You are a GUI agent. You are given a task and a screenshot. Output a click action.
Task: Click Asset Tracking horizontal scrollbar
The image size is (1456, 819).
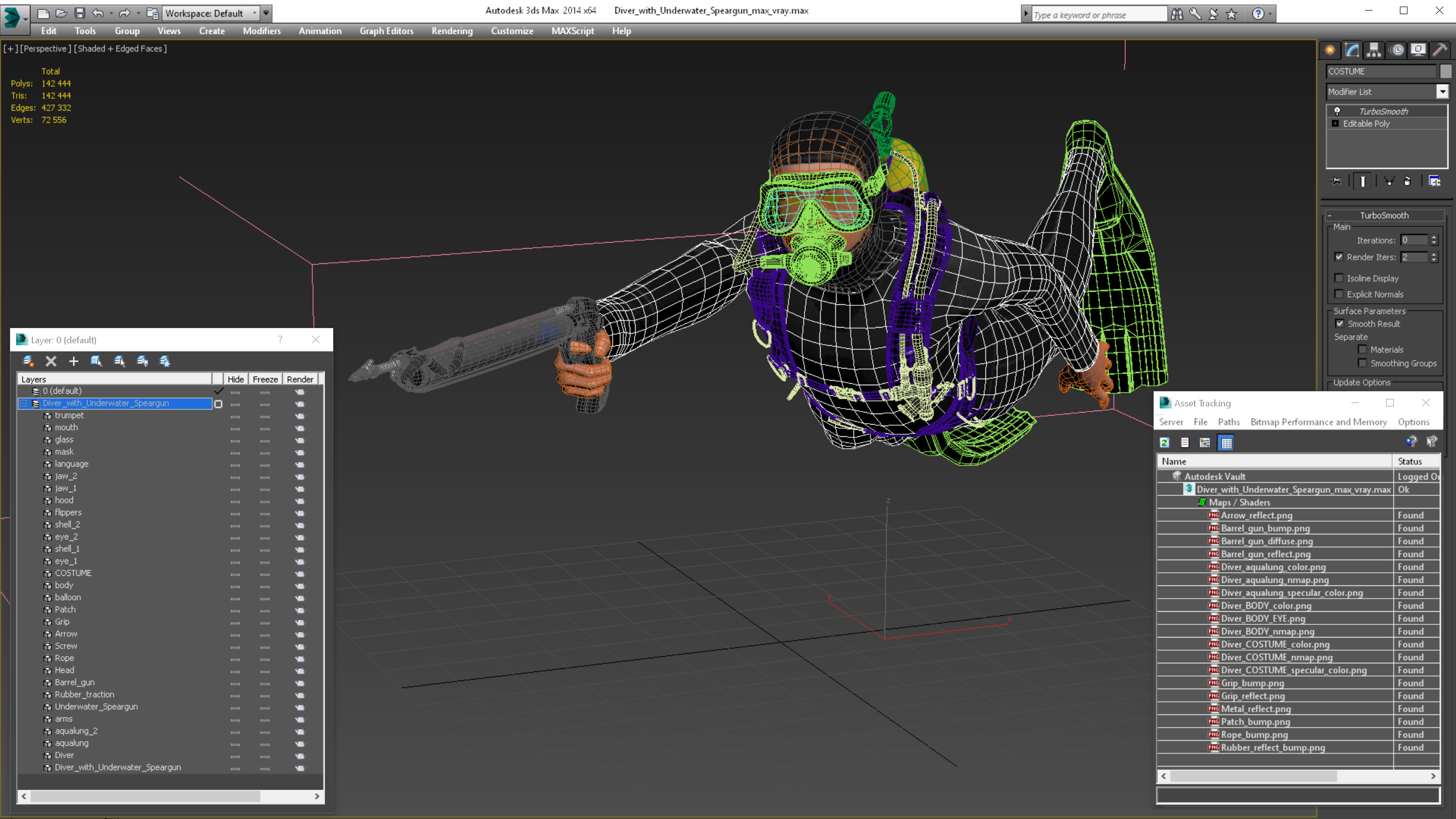pyautogui.click(x=1298, y=776)
